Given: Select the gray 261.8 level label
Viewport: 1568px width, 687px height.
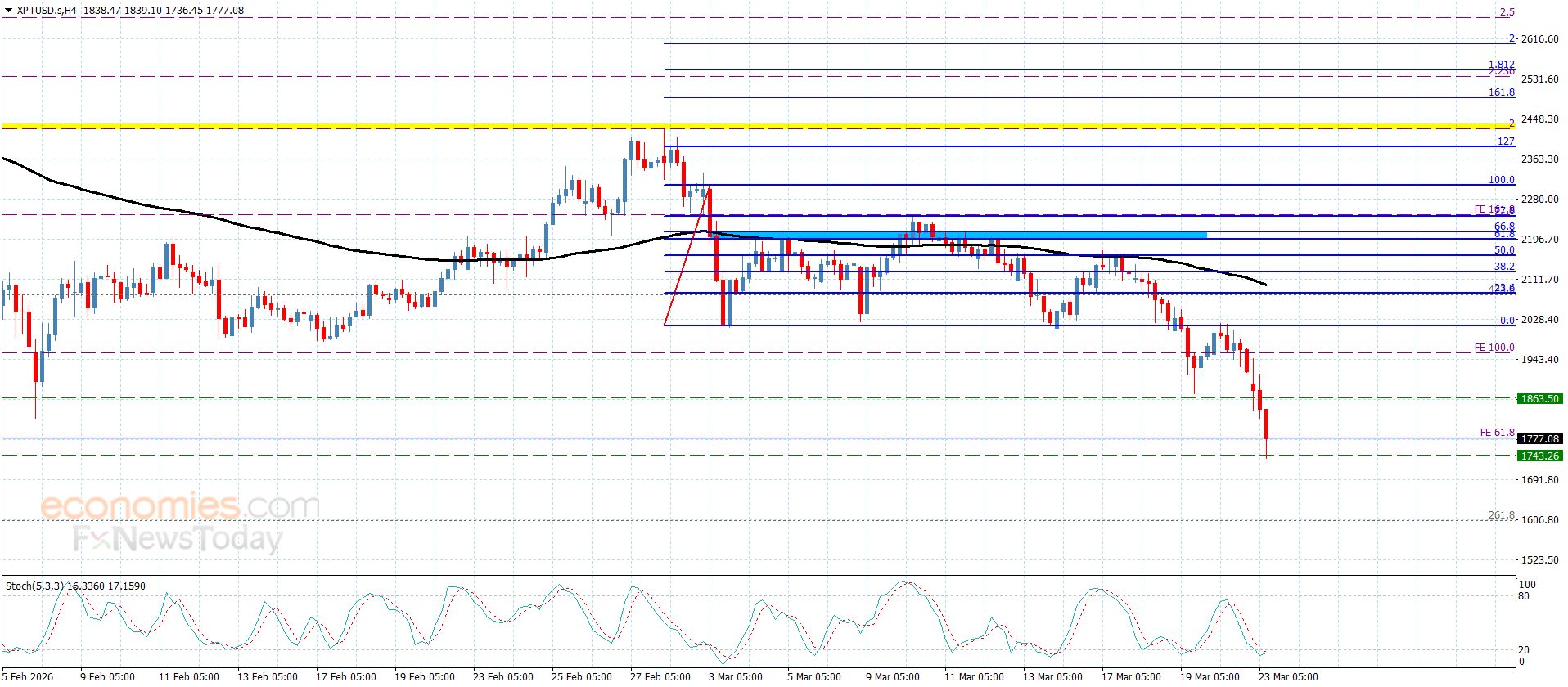Looking at the screenshot, I should pos(1501,515).
